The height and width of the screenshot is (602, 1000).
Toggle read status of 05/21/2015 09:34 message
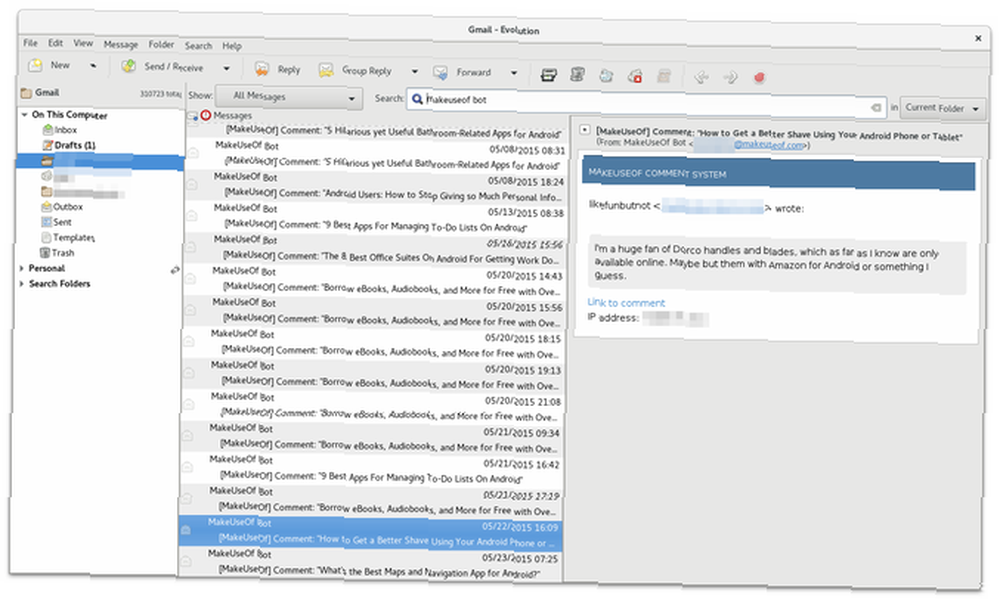(x=187, y=436)
